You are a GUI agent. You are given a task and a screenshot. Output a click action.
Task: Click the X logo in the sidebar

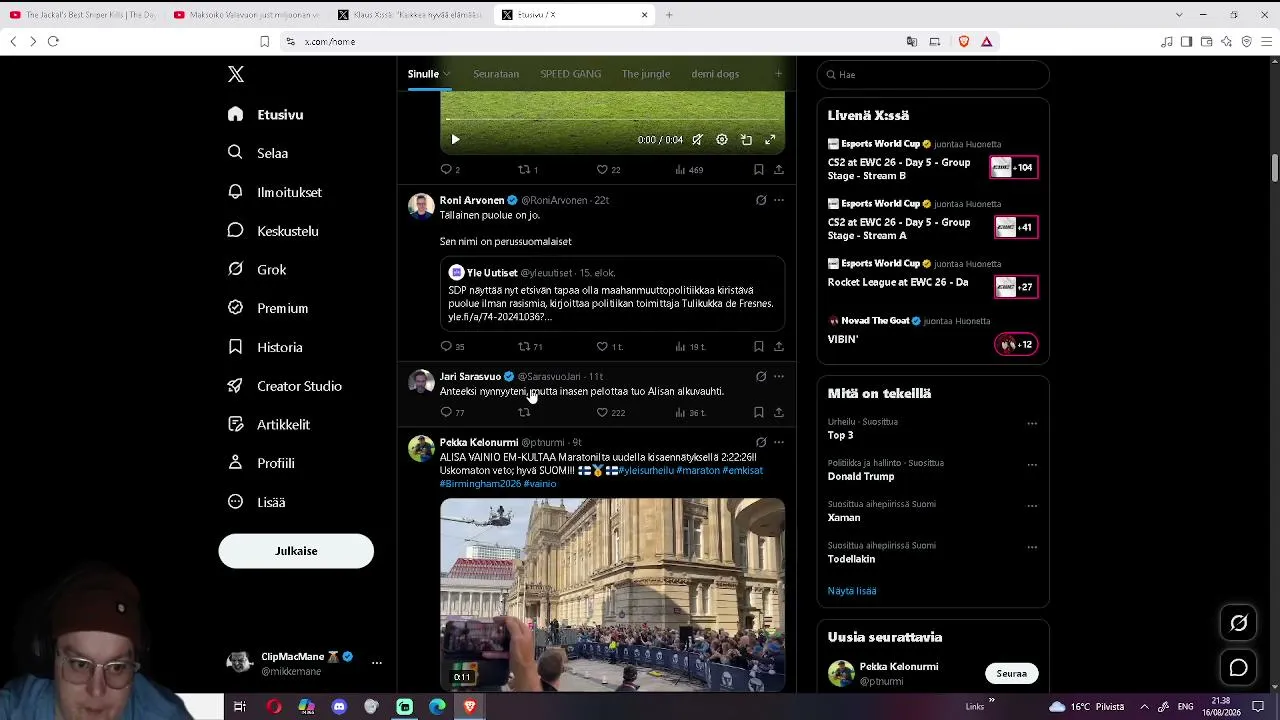pos(236,74)
